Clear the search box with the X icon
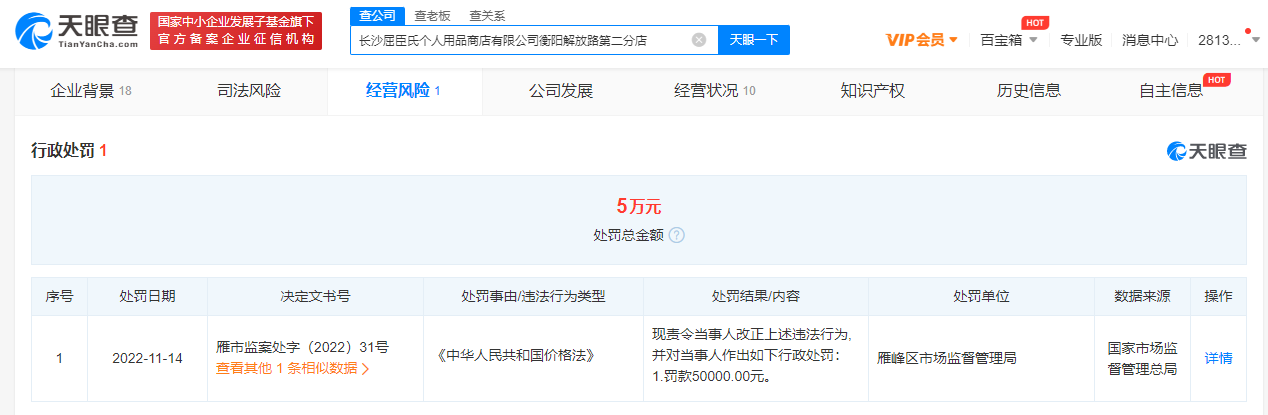The width and height of the screenshot is (1268, 415). point(699,40)
